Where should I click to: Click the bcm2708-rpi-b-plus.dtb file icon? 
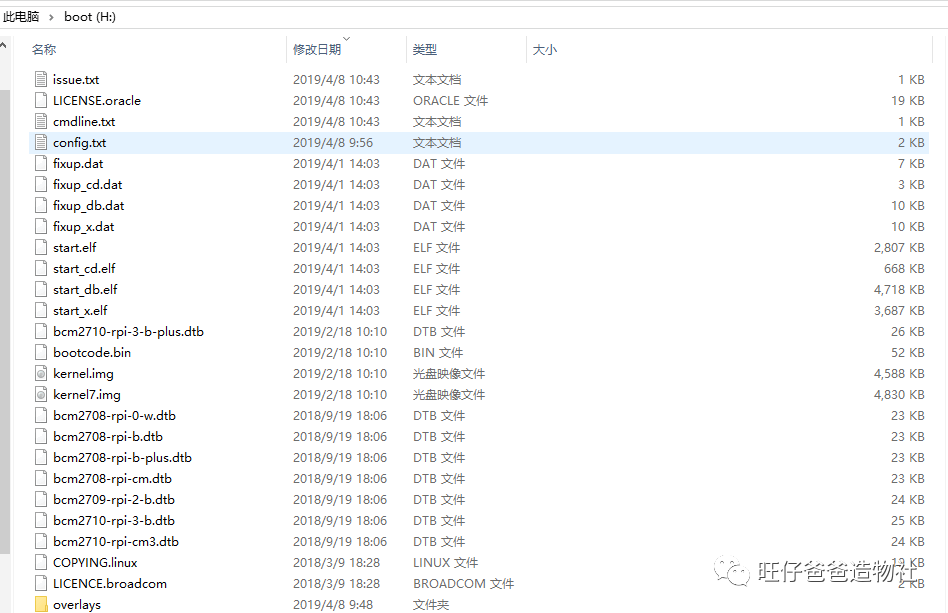[x=41, y=458]
